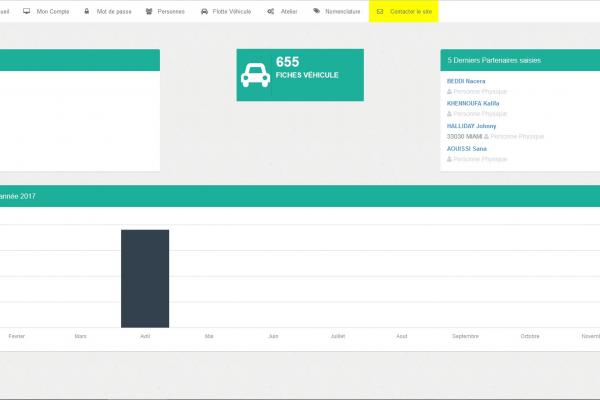Click the 'Aout' axis label
The image size is (600, 400).
click(x=402, y=336)
